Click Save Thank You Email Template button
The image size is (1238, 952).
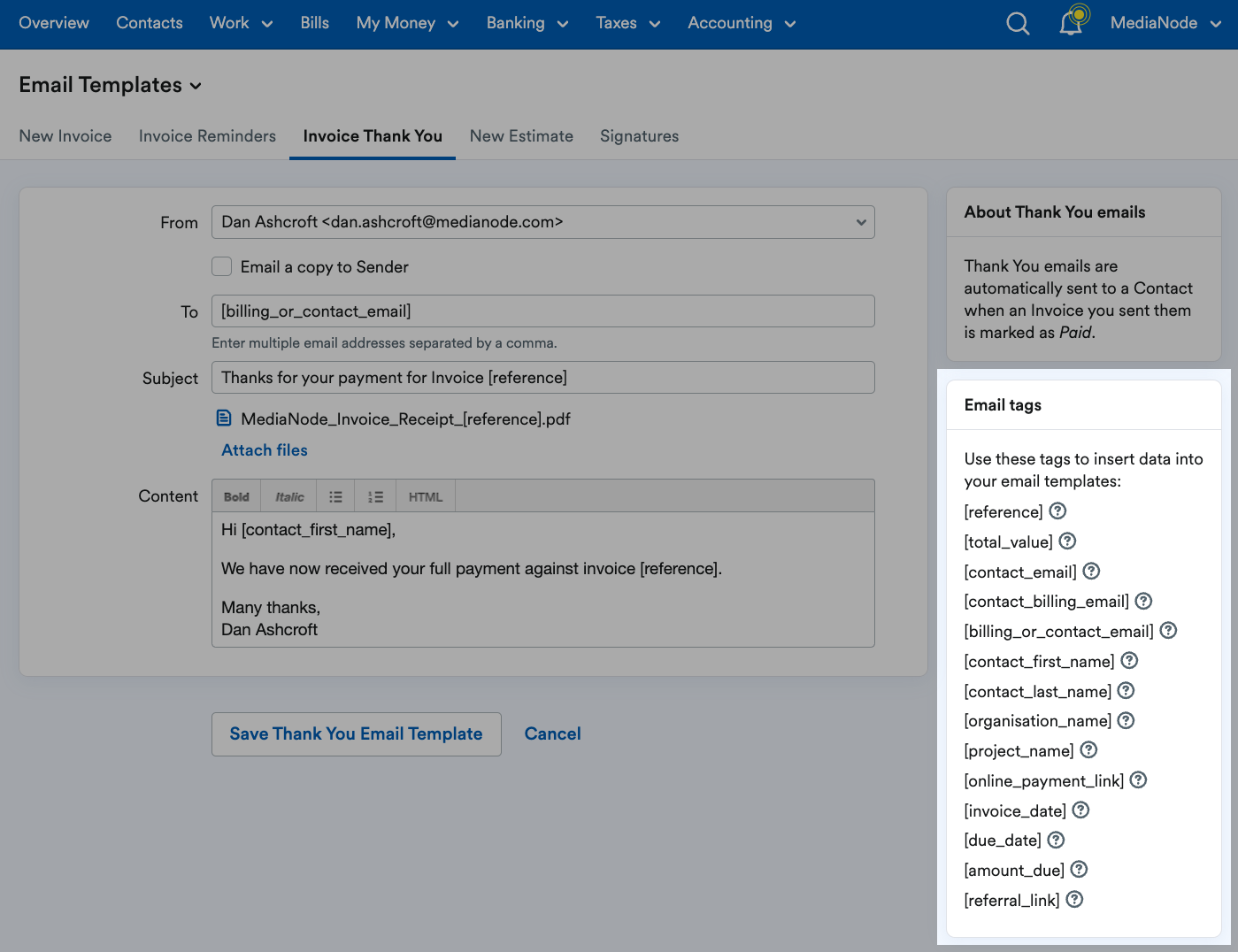coord(357,734)
